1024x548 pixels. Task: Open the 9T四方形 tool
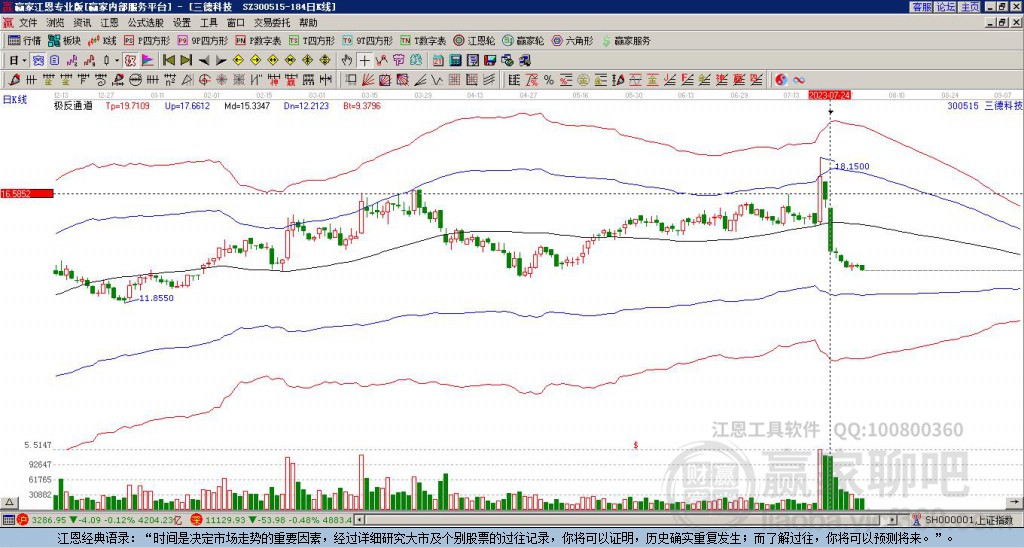click(368, 40)
